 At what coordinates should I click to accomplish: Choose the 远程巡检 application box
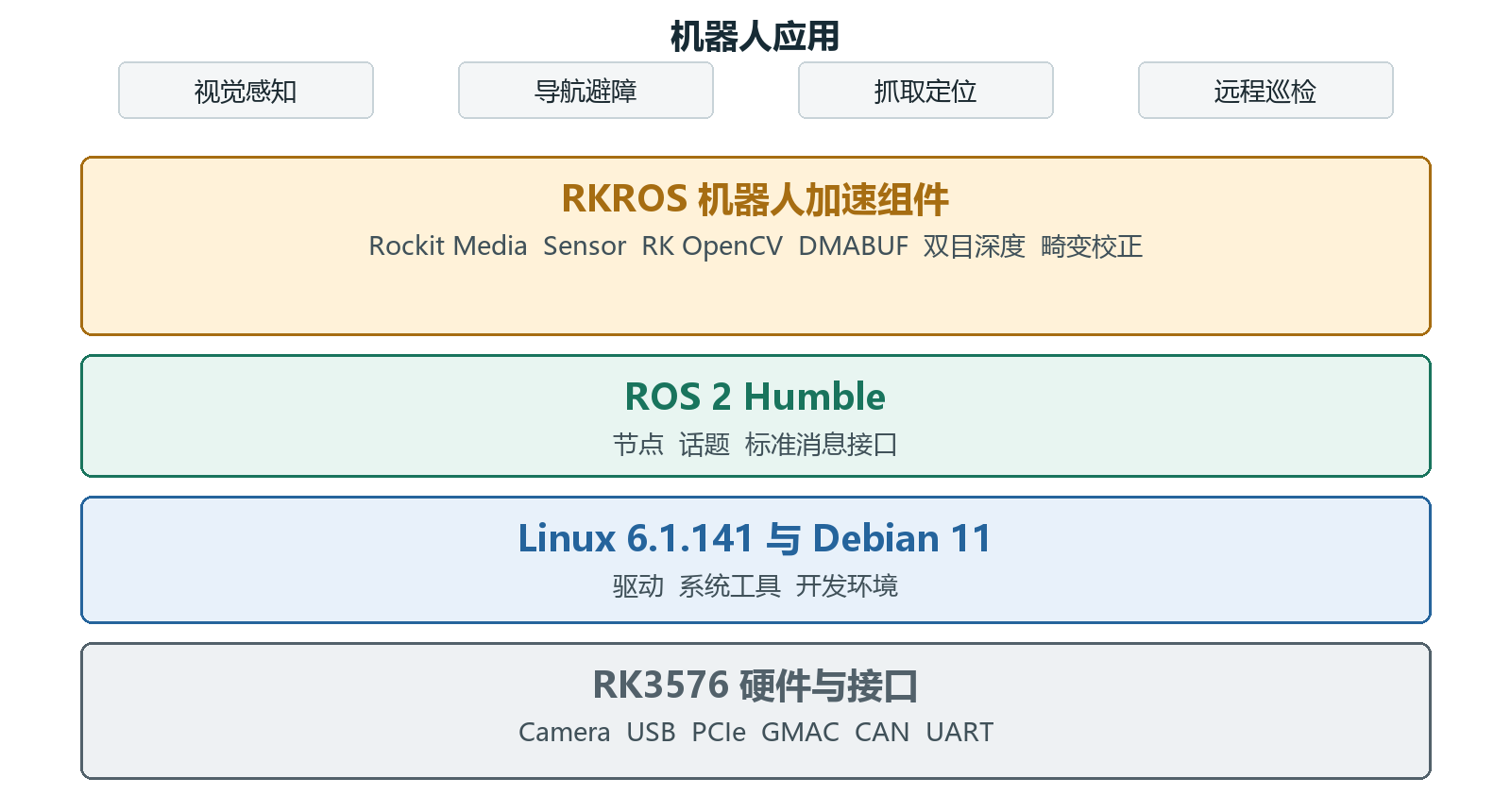point(1265,91)
